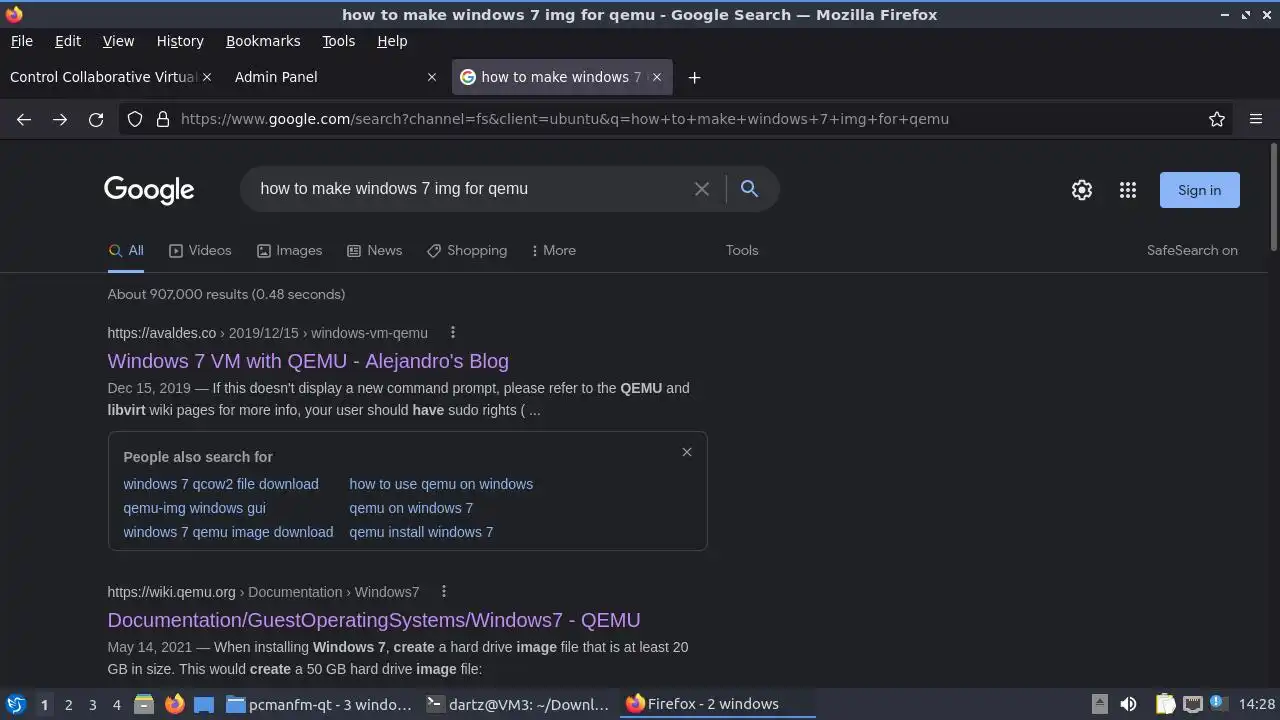Open Windows 7 VM with QEMU result
Viewport: 1280px width, 720px height.
click(x=308, y=361)
